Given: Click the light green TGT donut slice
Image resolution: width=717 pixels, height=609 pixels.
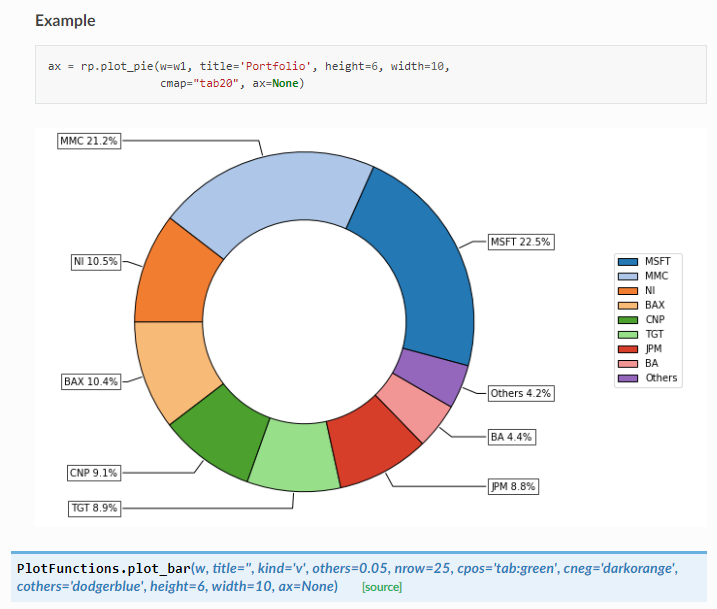Looking at the screenshot, I should [295, 457].
